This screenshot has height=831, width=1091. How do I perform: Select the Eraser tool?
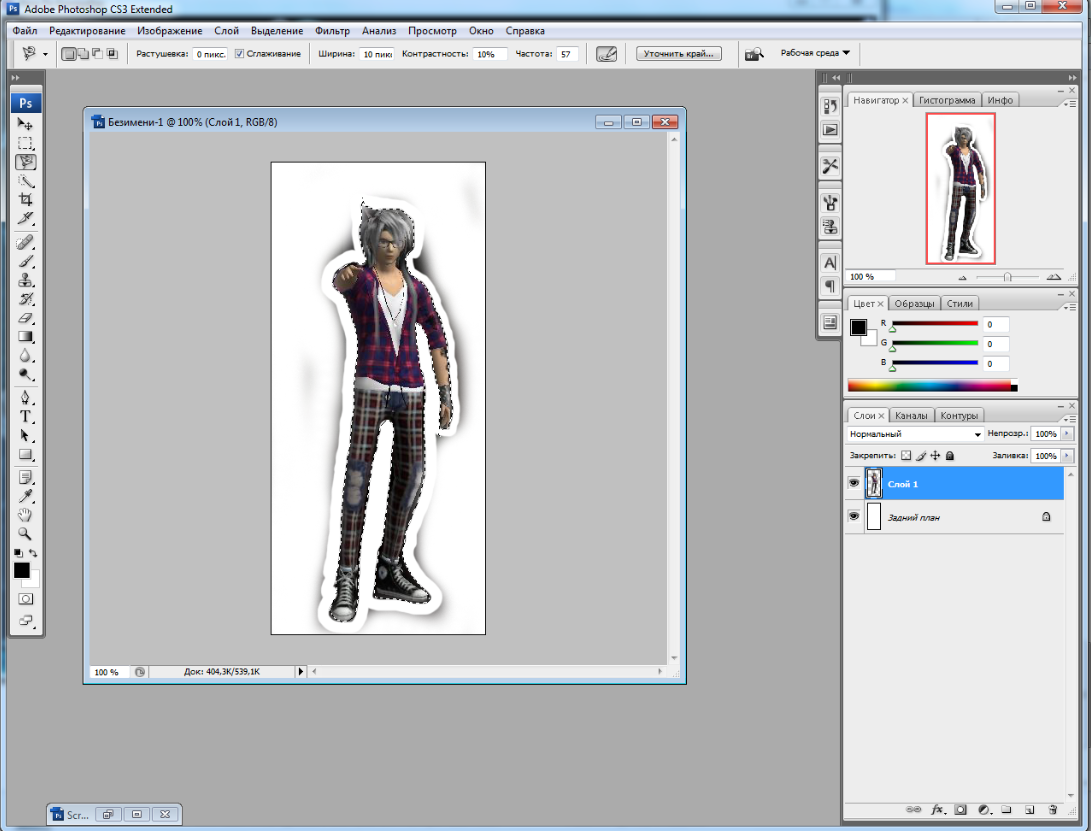[26, 318]
